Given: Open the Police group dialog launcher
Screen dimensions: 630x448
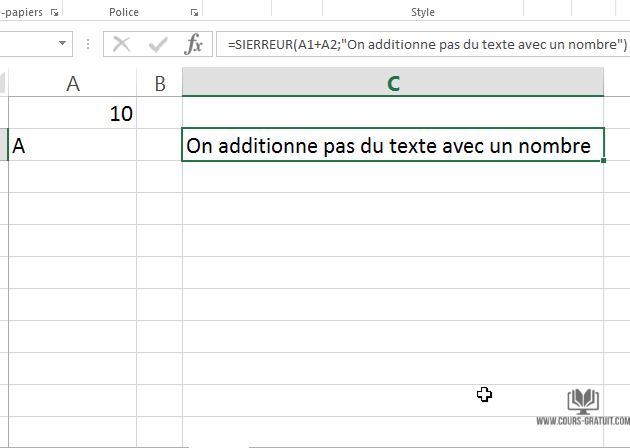Looking at the screenshot, I should (x=193, y=13).
